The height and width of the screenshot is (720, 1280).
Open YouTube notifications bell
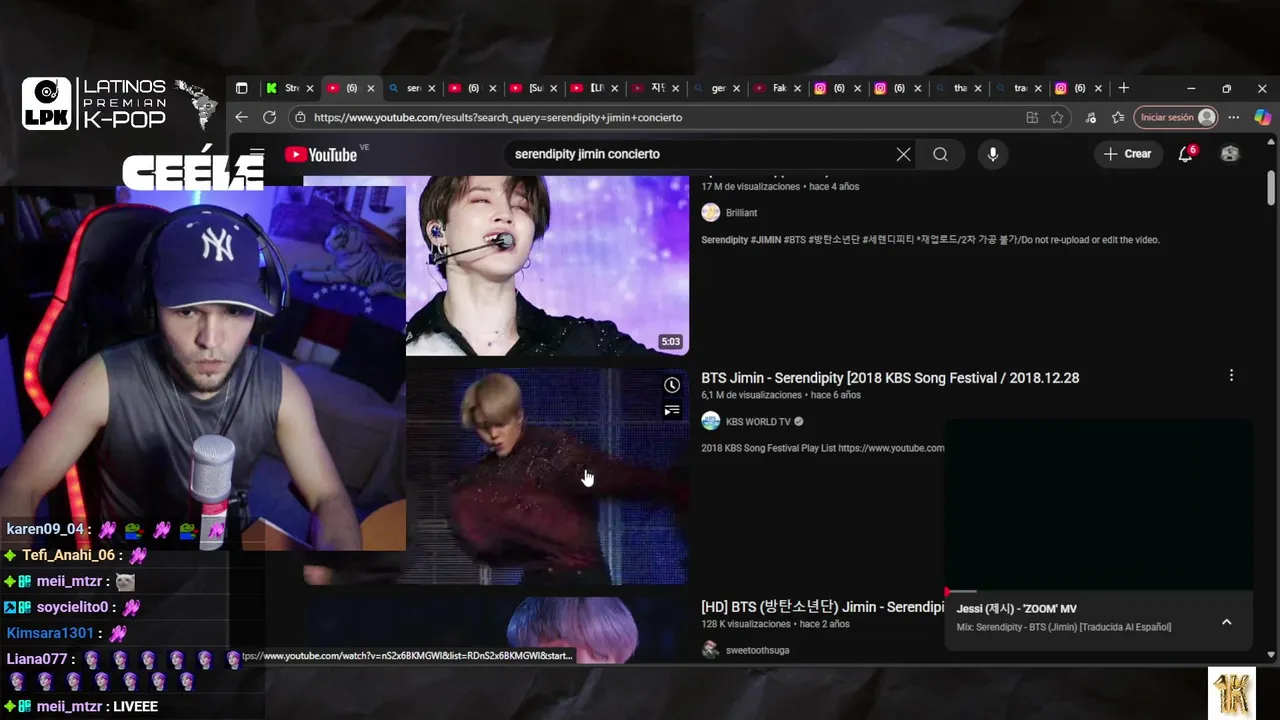(1186, 154)
